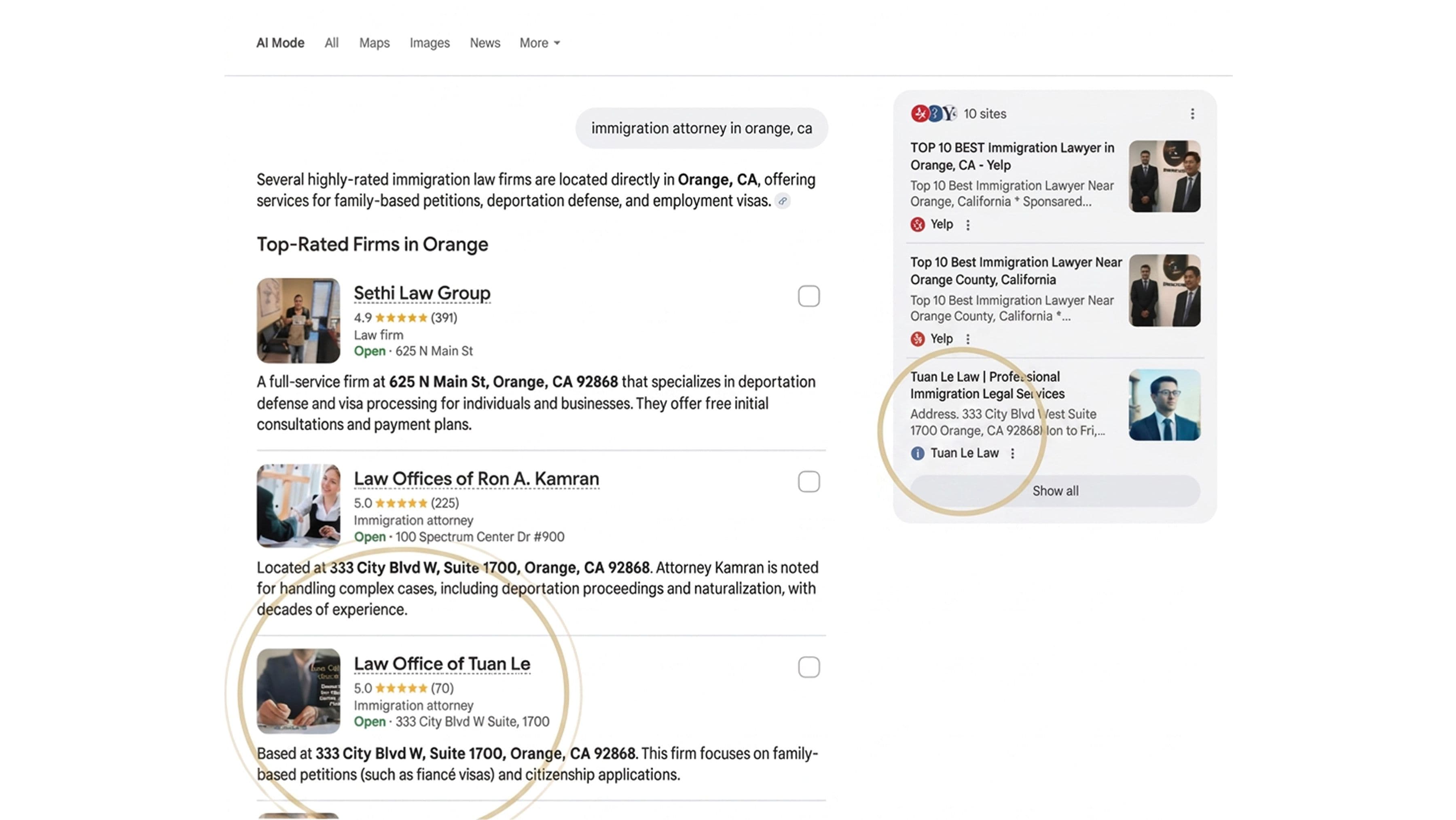
Task: Click the Yelp favicon under TOP 10 BEST result
Action: [917, 224]
